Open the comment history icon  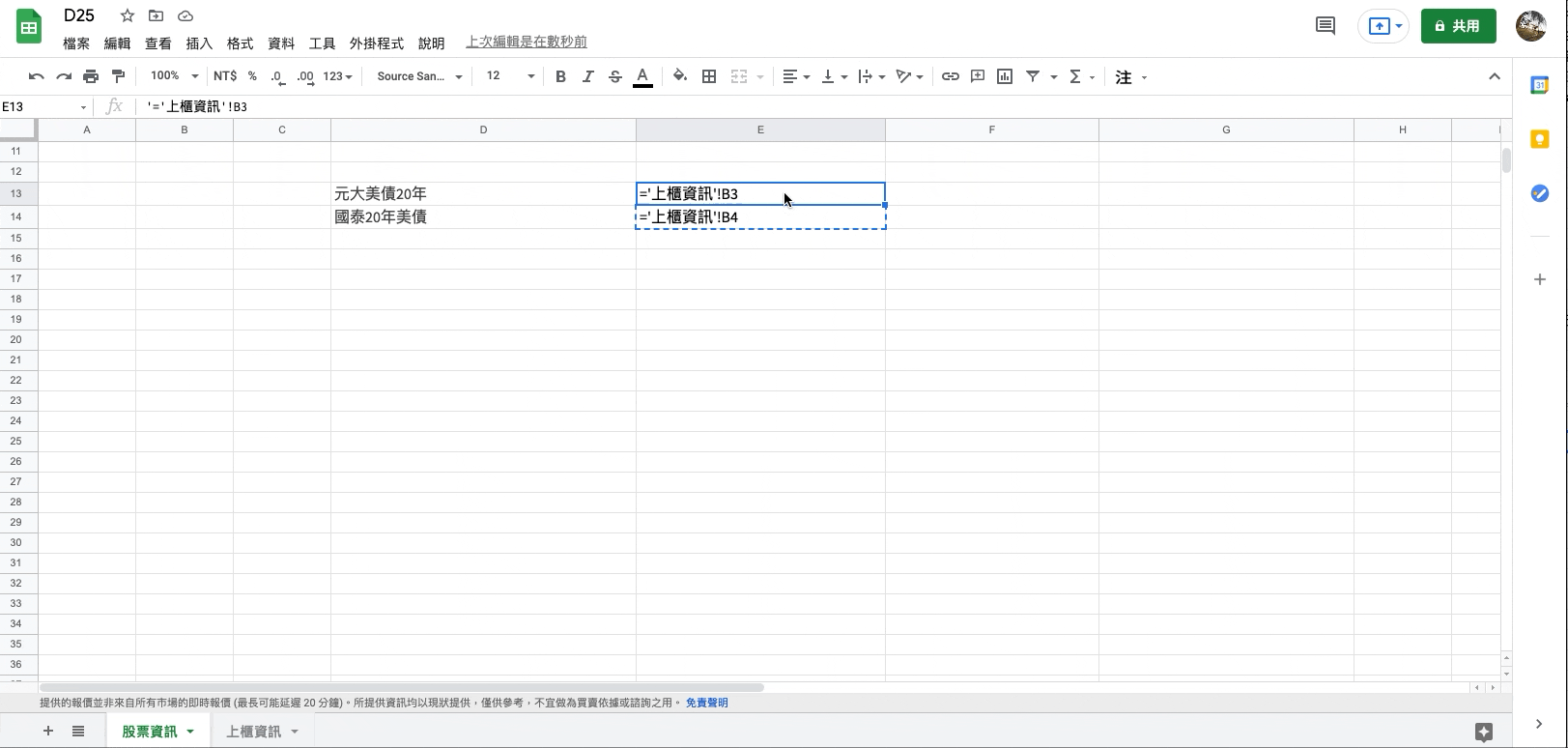[x=1326, y=26]
